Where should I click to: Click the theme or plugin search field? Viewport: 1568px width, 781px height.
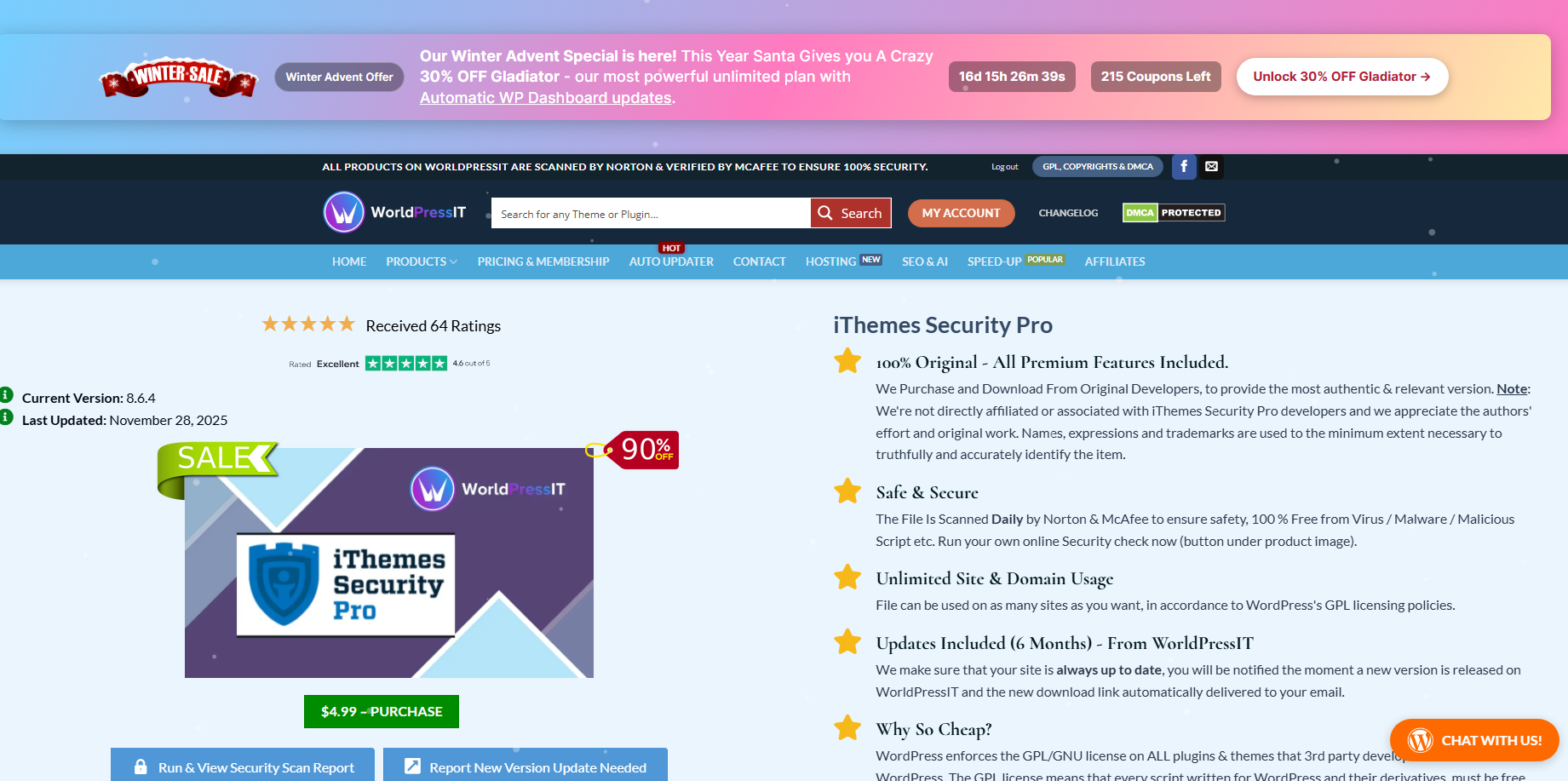pos(650,214)
